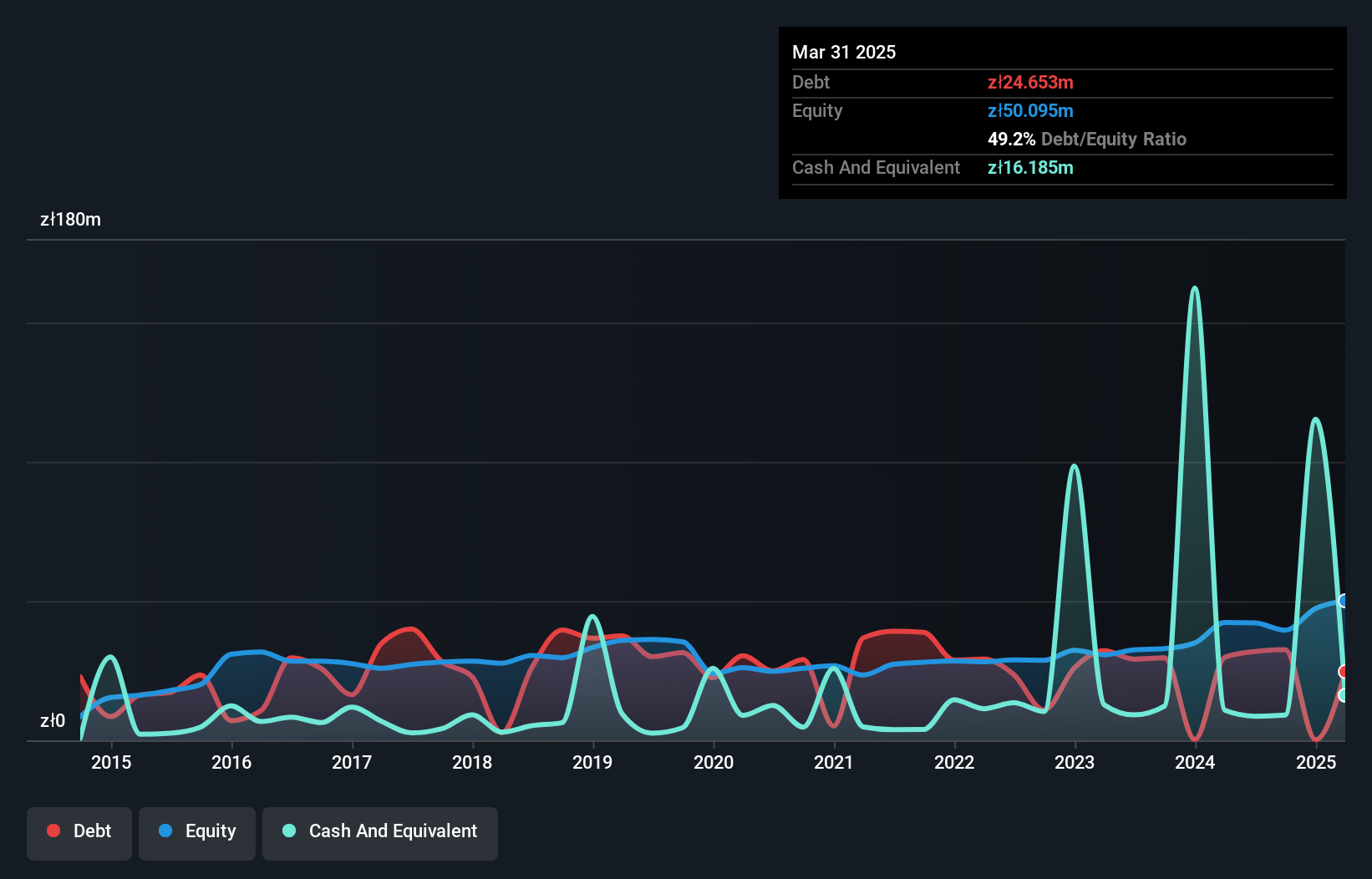
Task: Click the cash peak near 2025
Action: tap(1316, 420)
